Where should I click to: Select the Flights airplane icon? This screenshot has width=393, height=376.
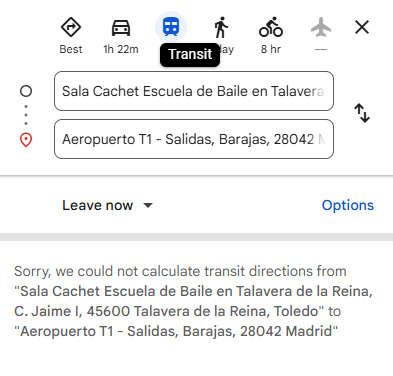pyautogui.click(x=321, y=27)
